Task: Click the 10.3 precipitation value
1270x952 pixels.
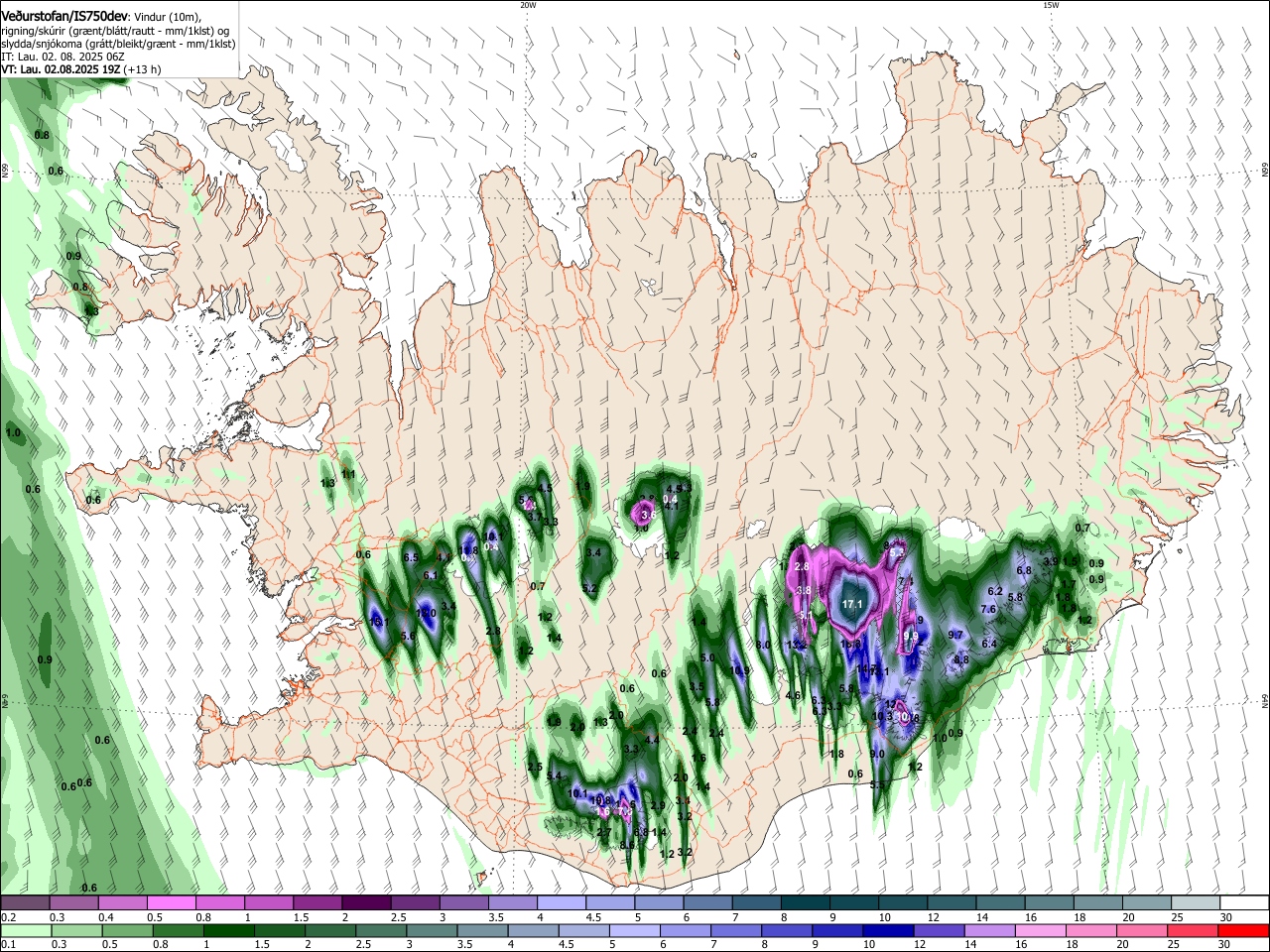Action: [x=883, y=716]
